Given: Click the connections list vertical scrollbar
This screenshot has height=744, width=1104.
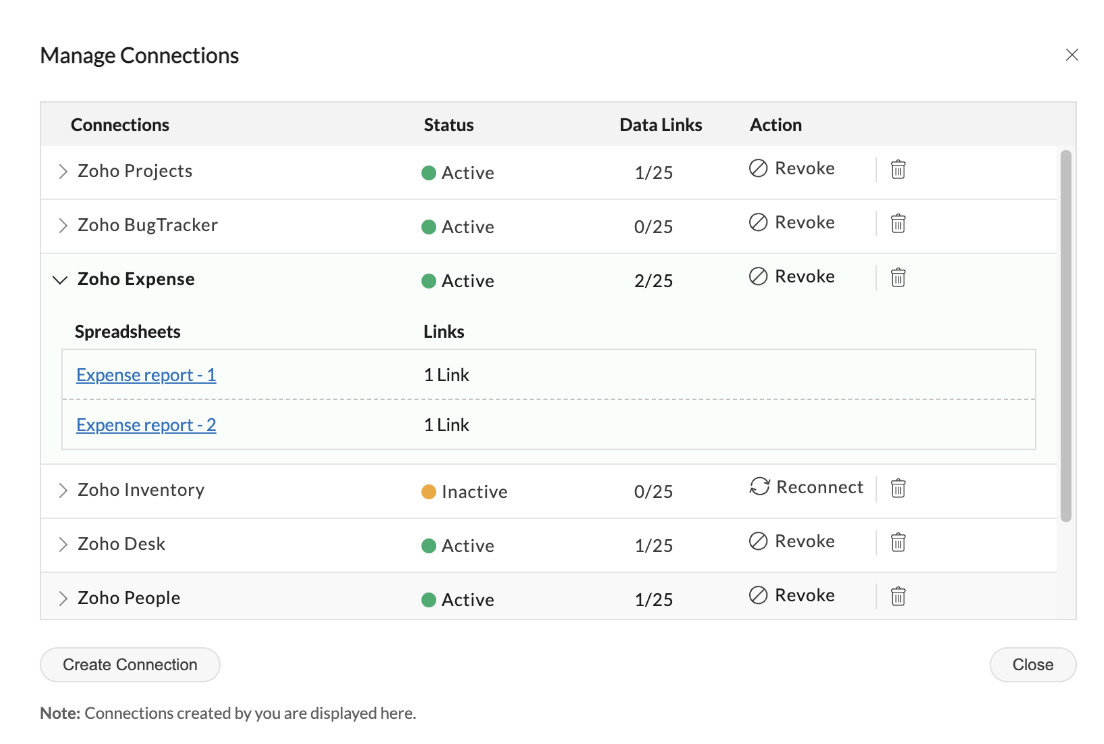Looking at the screenshot, I should click(1066, 335).
